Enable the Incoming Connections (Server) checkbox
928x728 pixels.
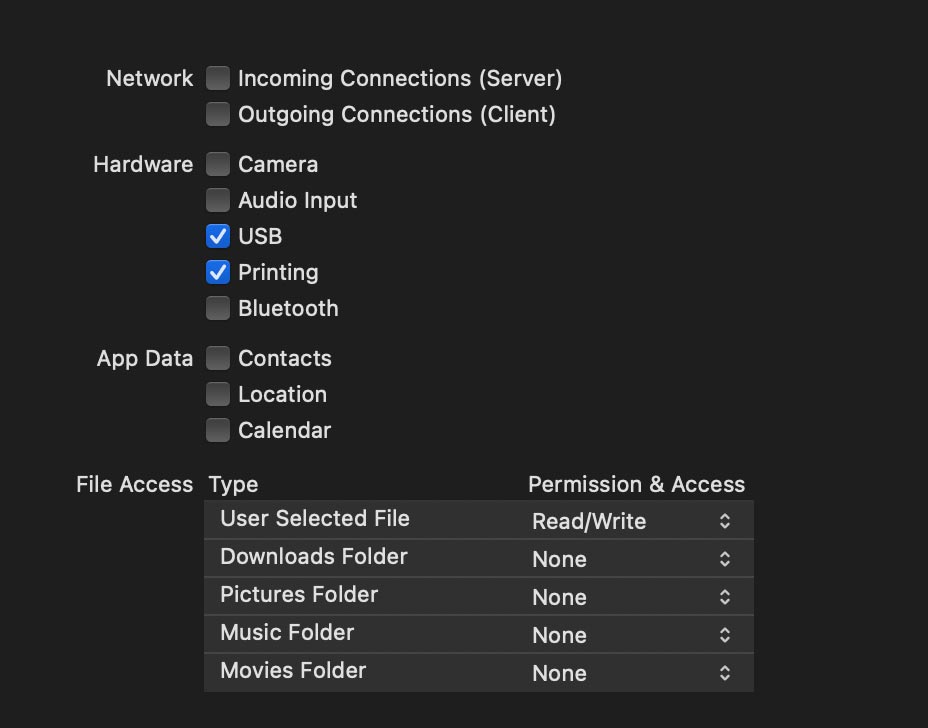[x=218, y=78]
